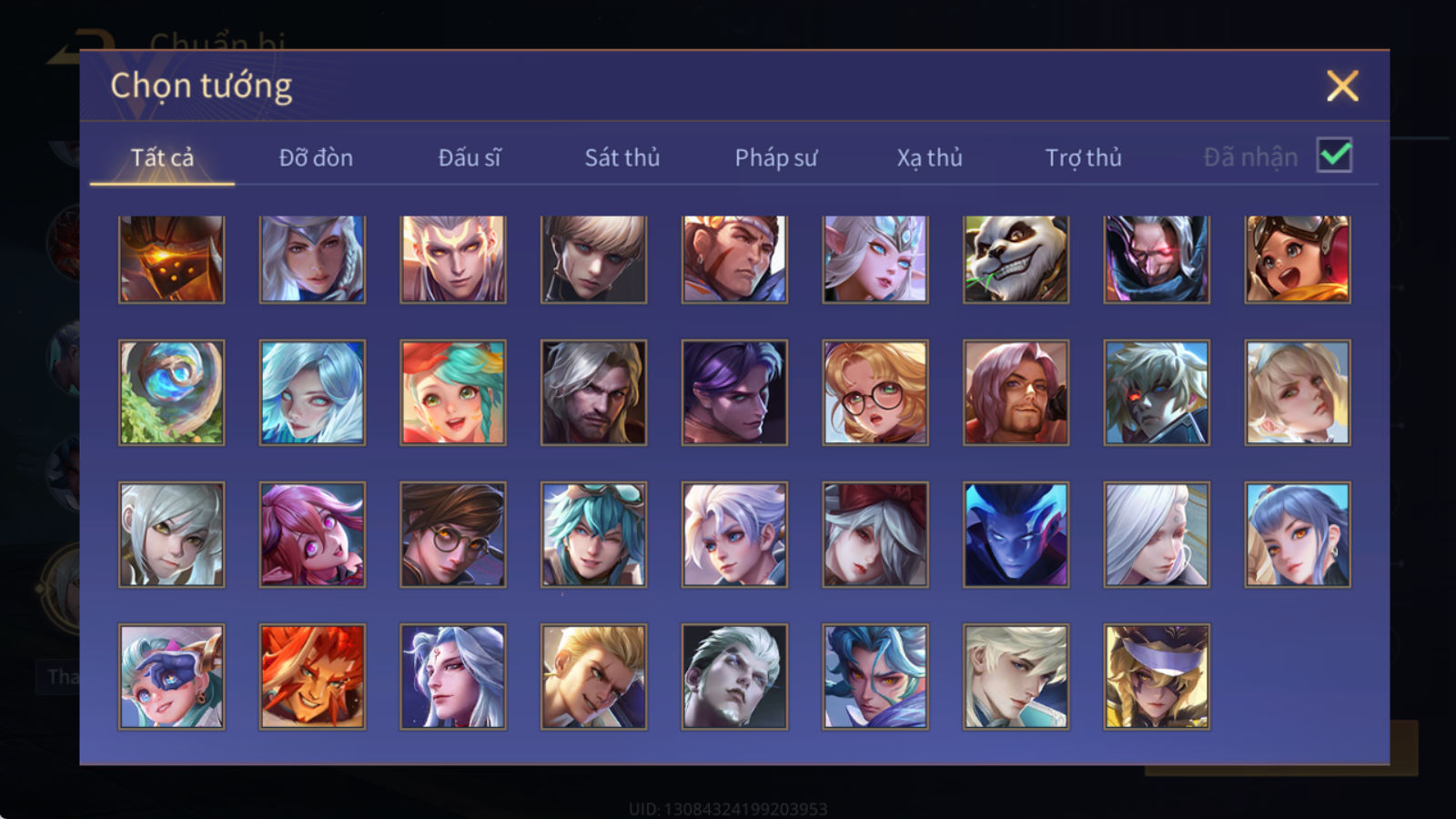
Task: Close the Chọn tướng dialog
Action: tap(1342, 86)
